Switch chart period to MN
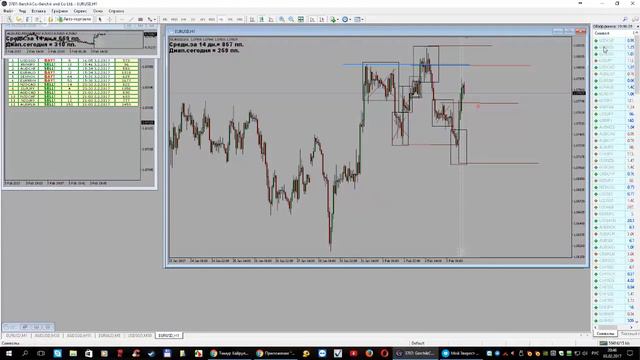 240,19
